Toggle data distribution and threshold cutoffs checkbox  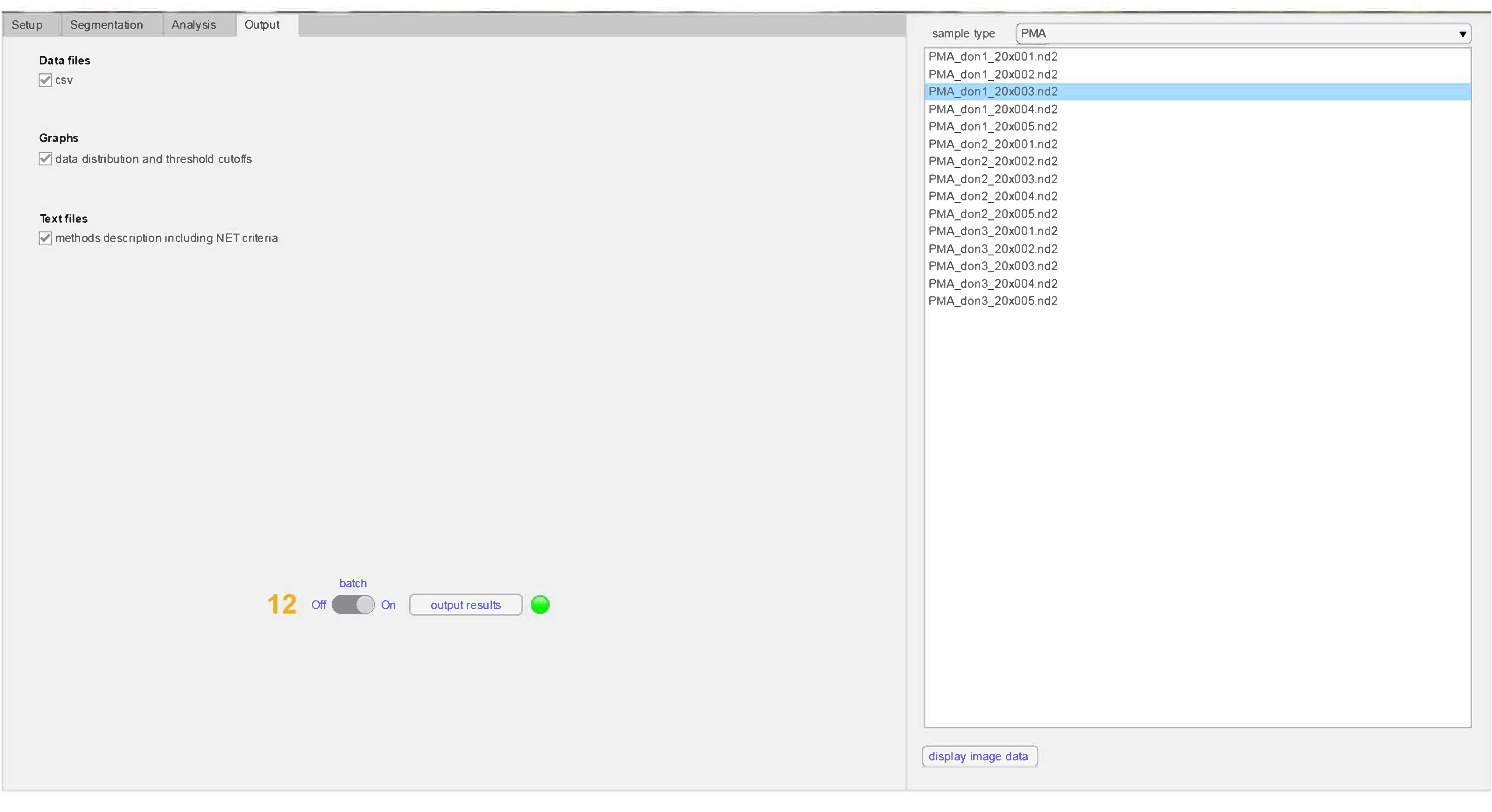pyautogui.click(x=45, y=159)
